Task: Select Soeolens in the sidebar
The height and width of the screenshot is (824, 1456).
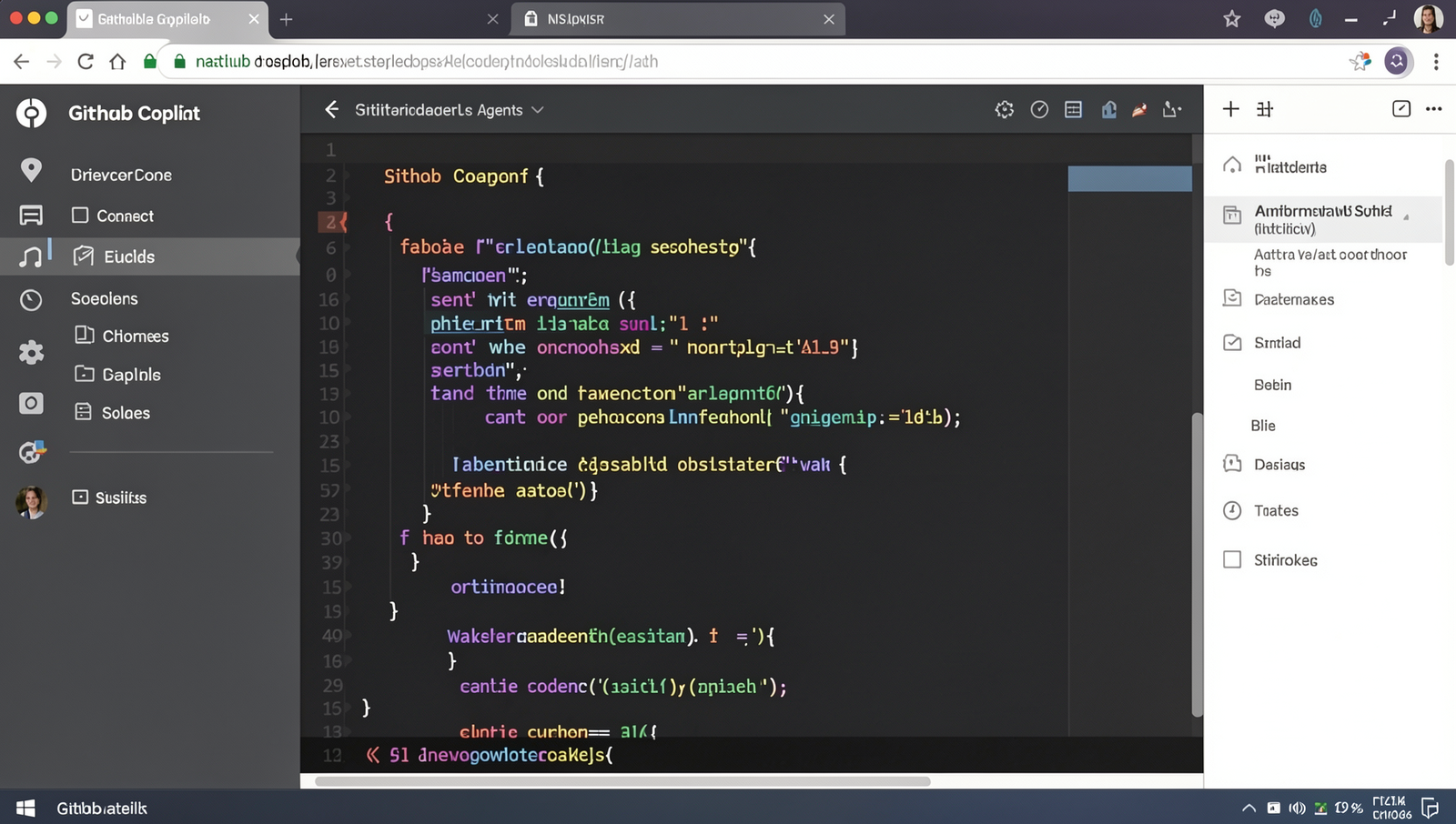Action: click(105, 298)
